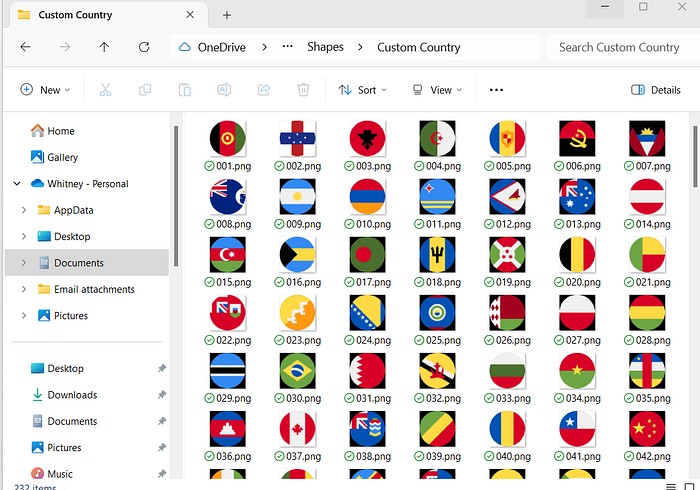700x490 pixels.
Task: Expand the AppData folder chevron
Action: pos(24,210)
